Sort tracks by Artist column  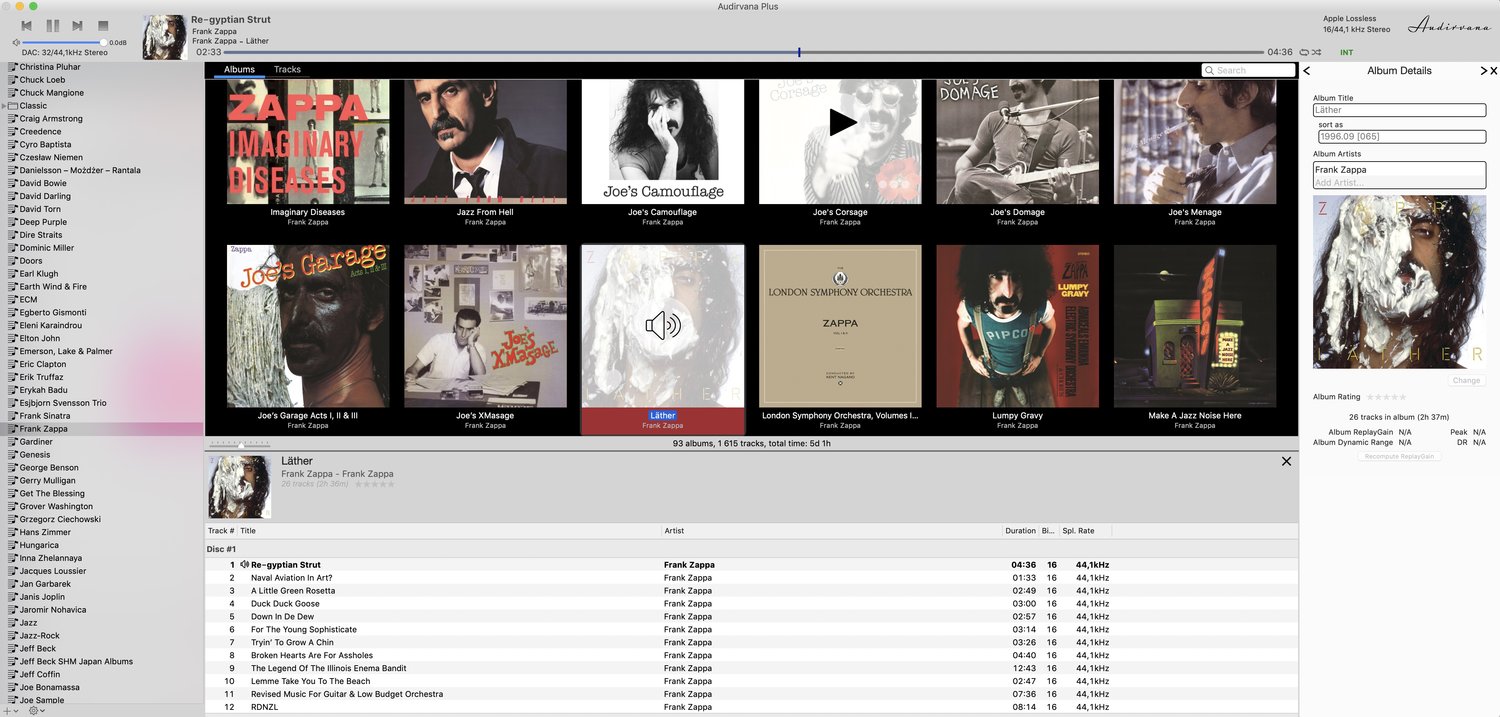(832, 531)
